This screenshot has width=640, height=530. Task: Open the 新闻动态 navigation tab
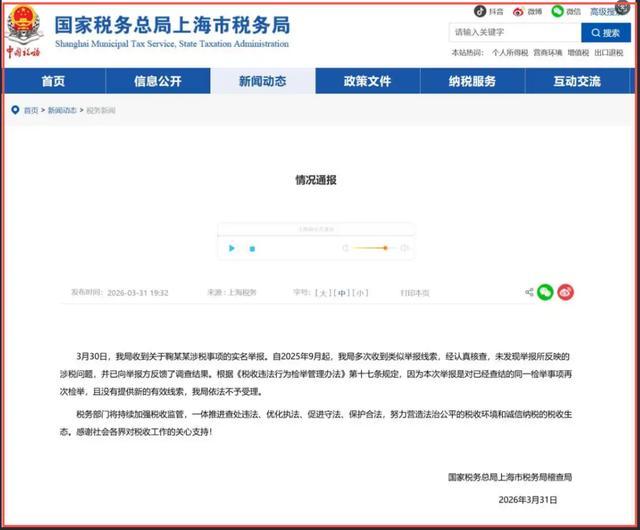[262, 81]
